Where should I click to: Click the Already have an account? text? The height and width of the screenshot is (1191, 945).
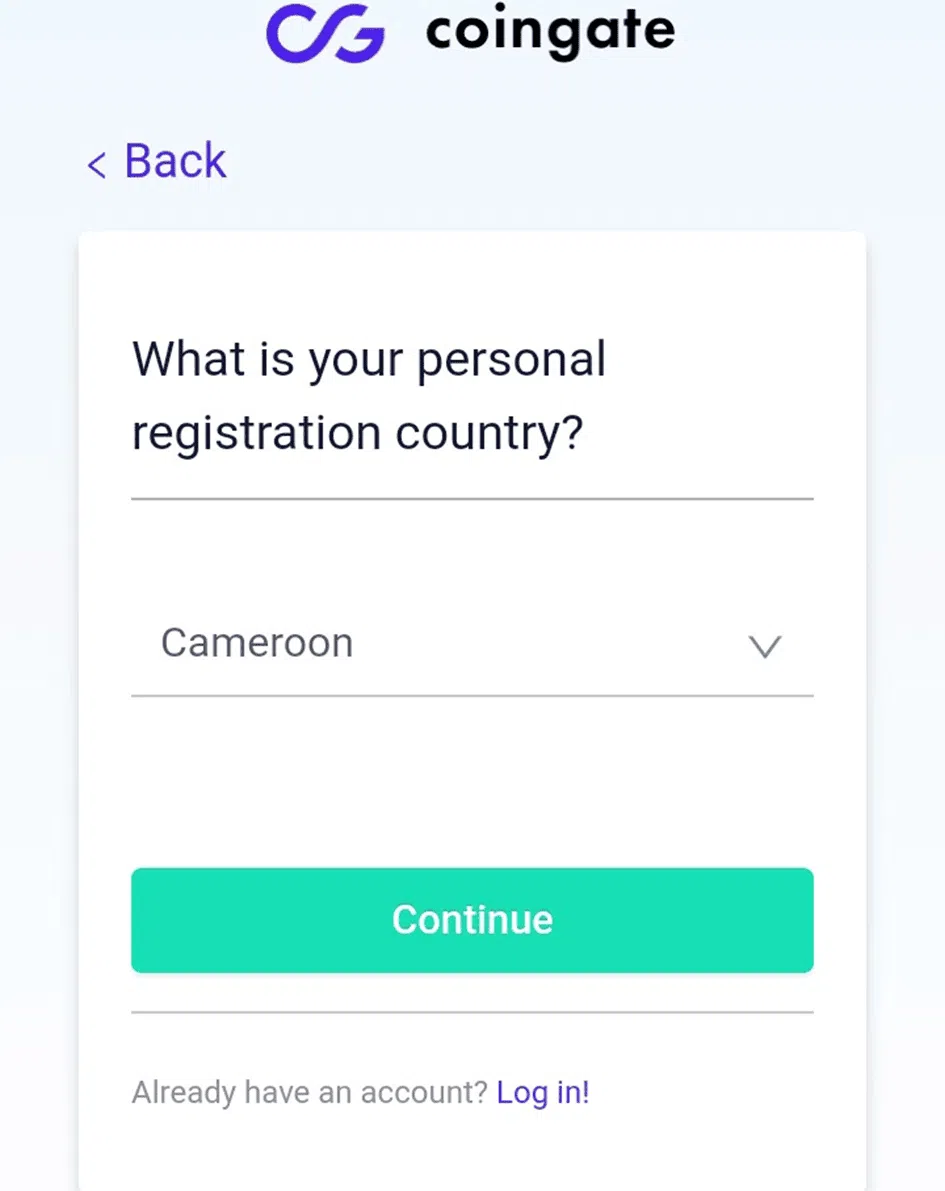coord(309,1092)
